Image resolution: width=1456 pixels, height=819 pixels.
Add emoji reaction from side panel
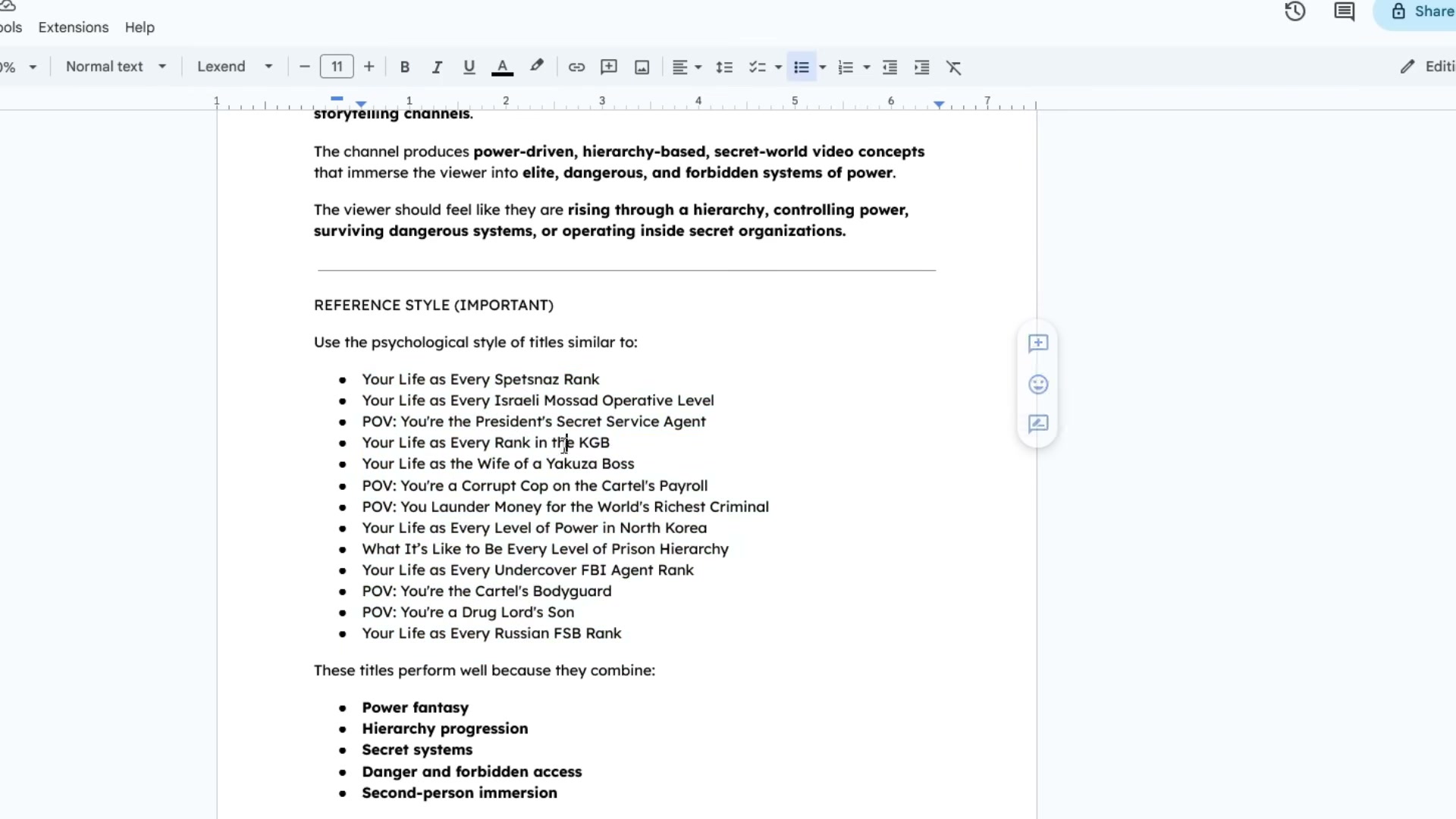(1038, 384)
